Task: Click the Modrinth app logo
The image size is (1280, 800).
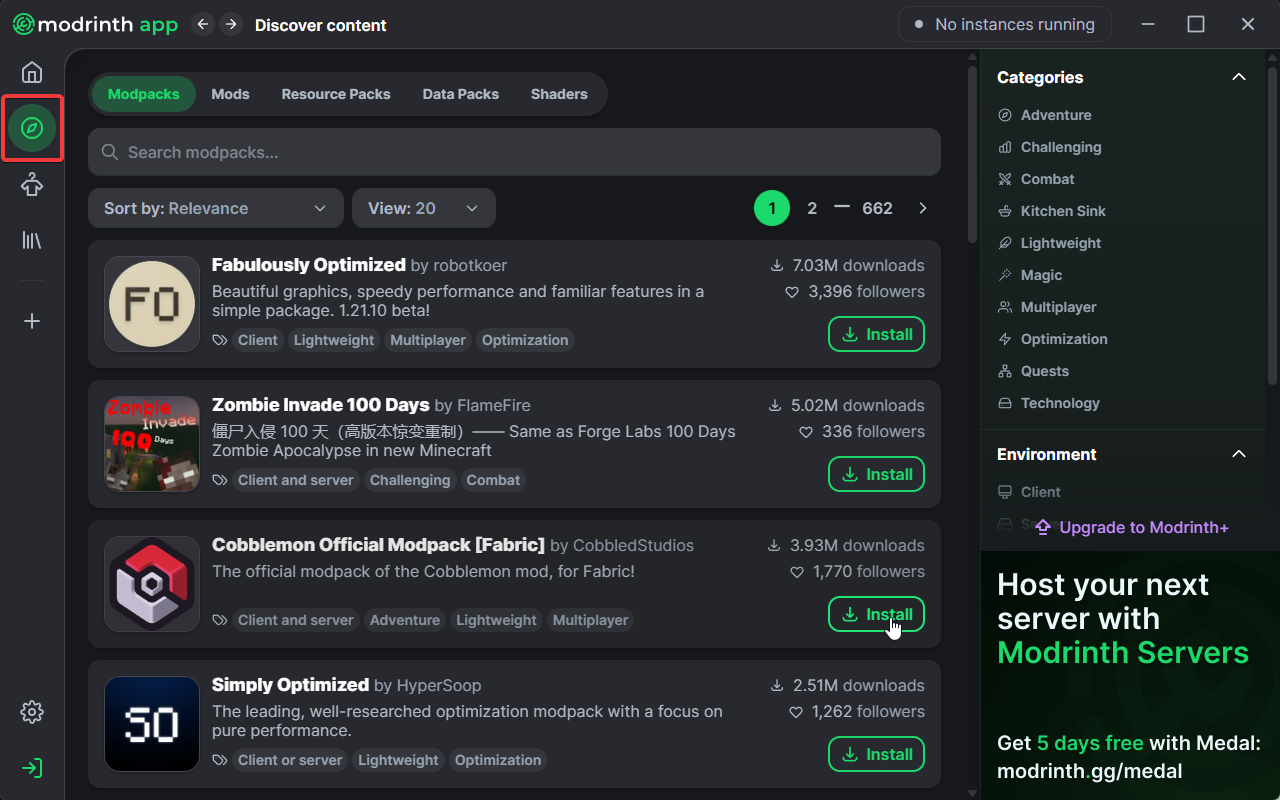Action: tap(96, 24)
